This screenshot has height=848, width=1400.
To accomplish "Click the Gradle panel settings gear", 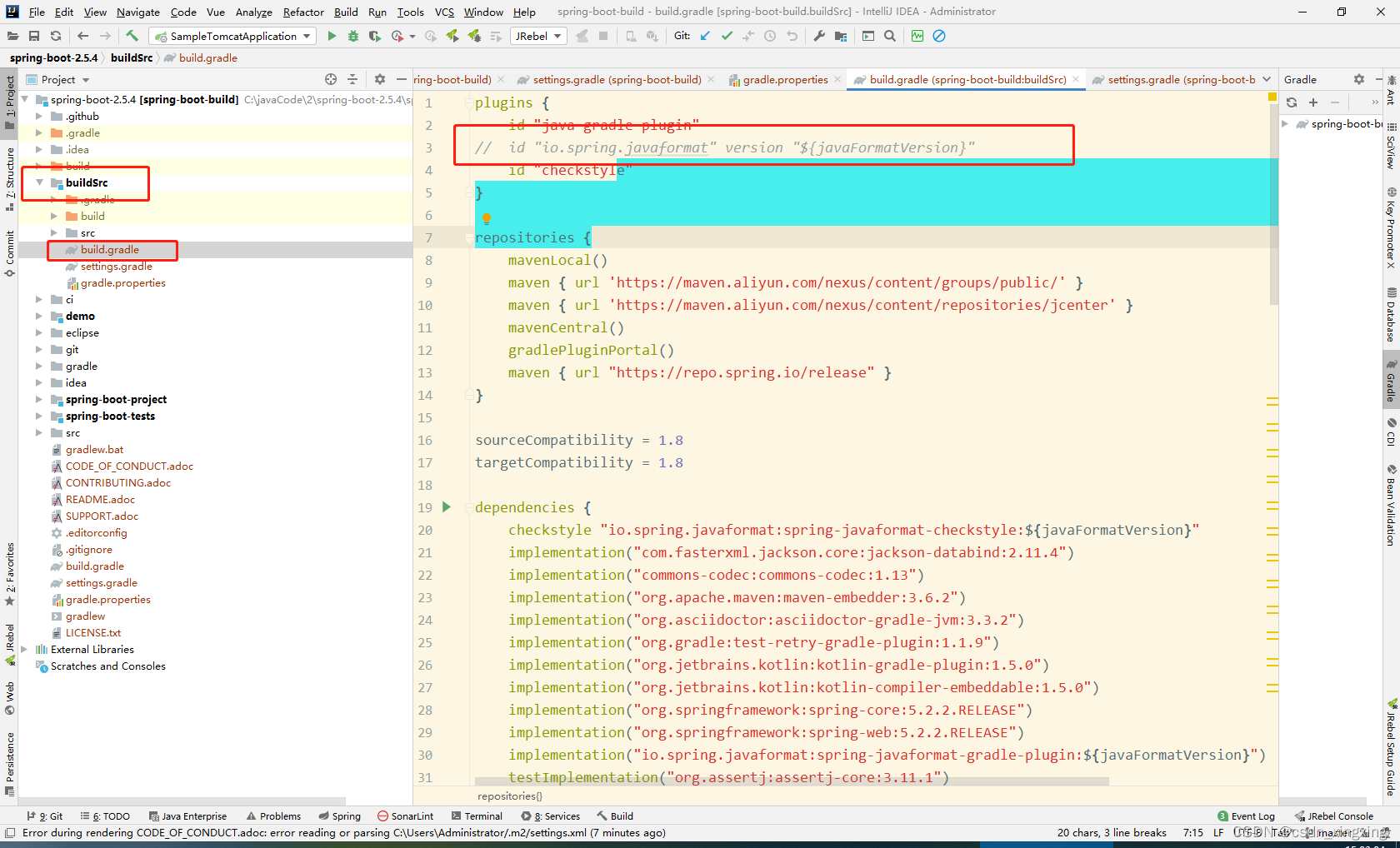I will click(x=1359, y=79).
